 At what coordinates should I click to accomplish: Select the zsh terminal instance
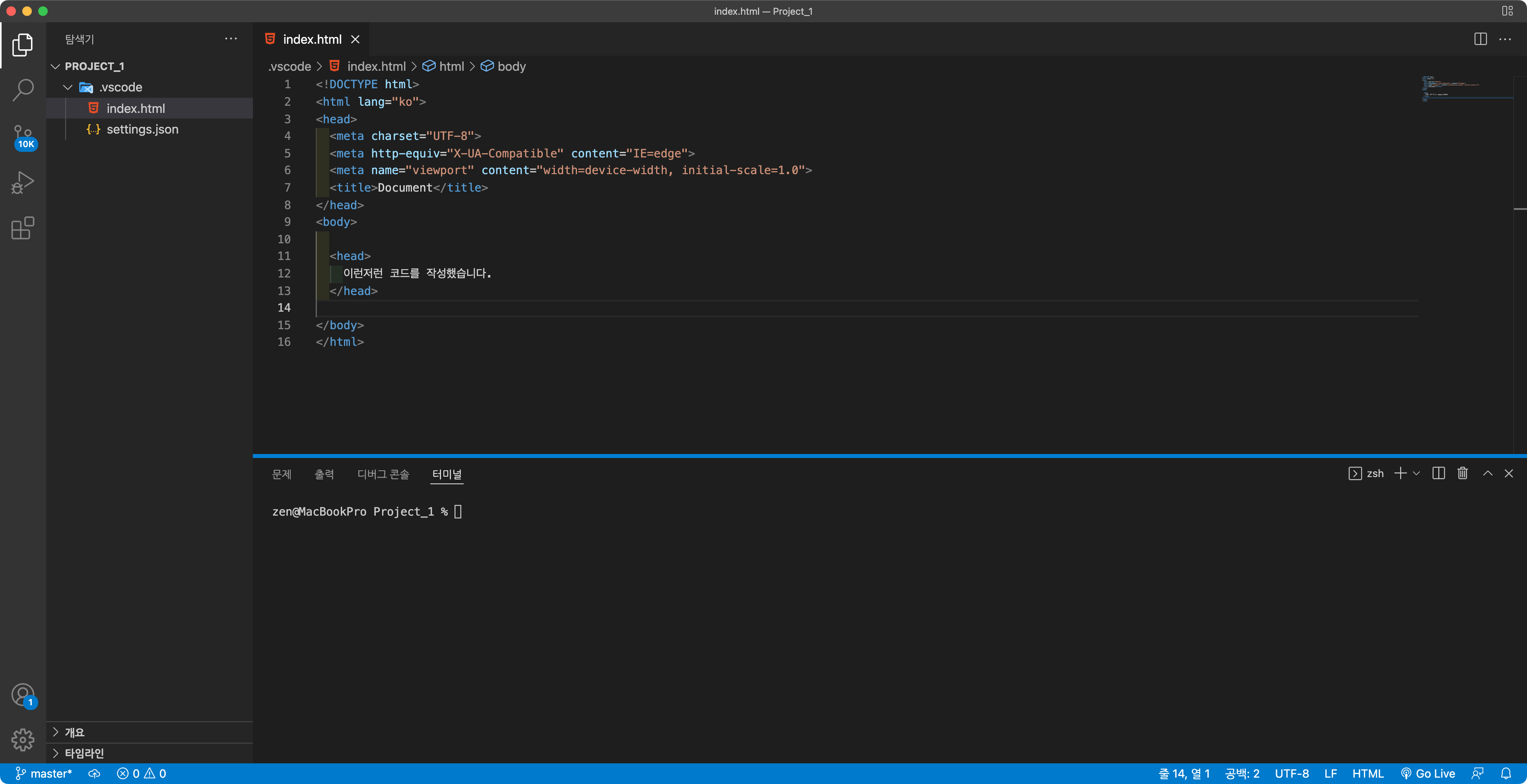(x=1366, y=473)
